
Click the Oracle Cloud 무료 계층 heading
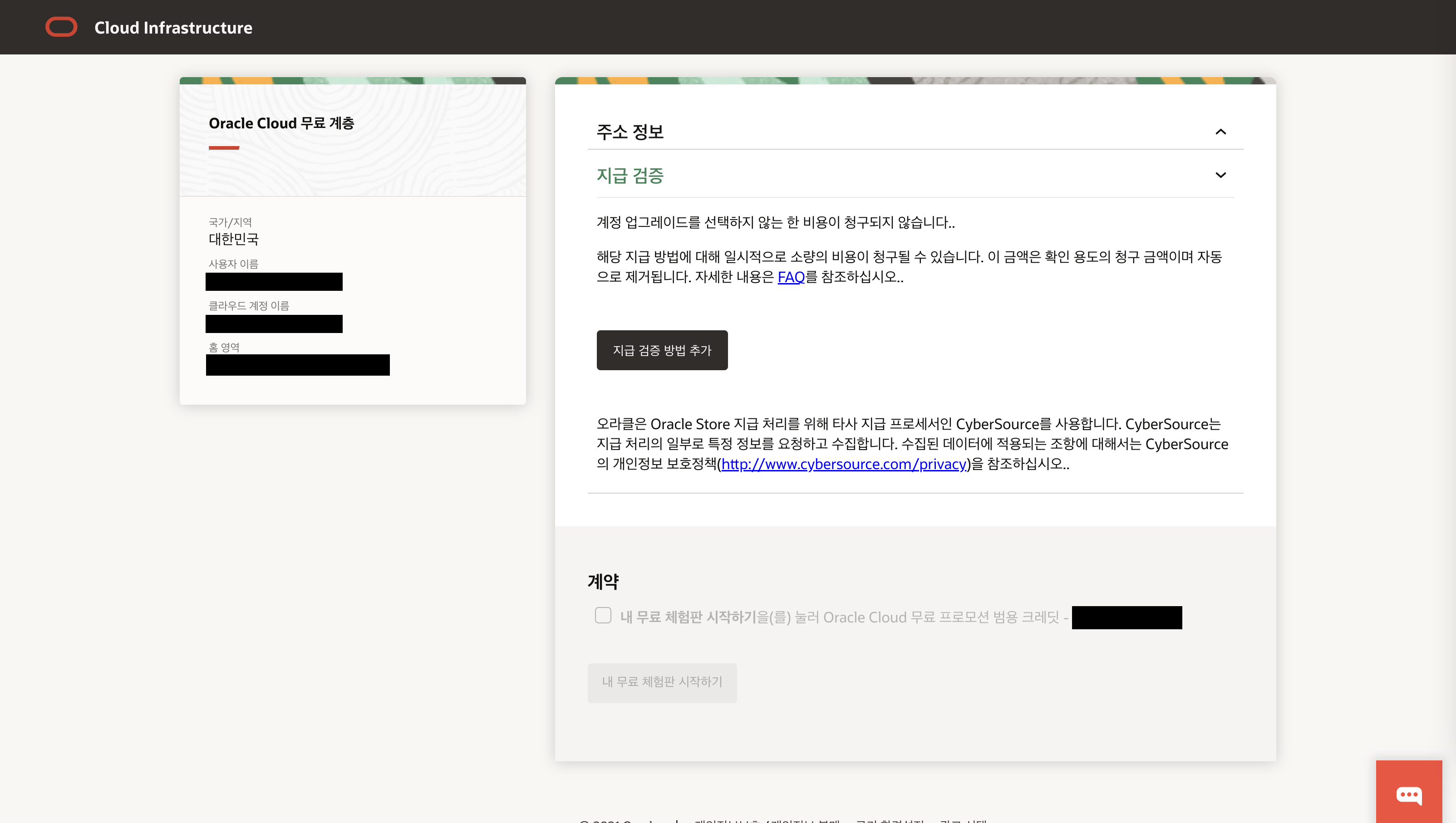pos(281,123)
